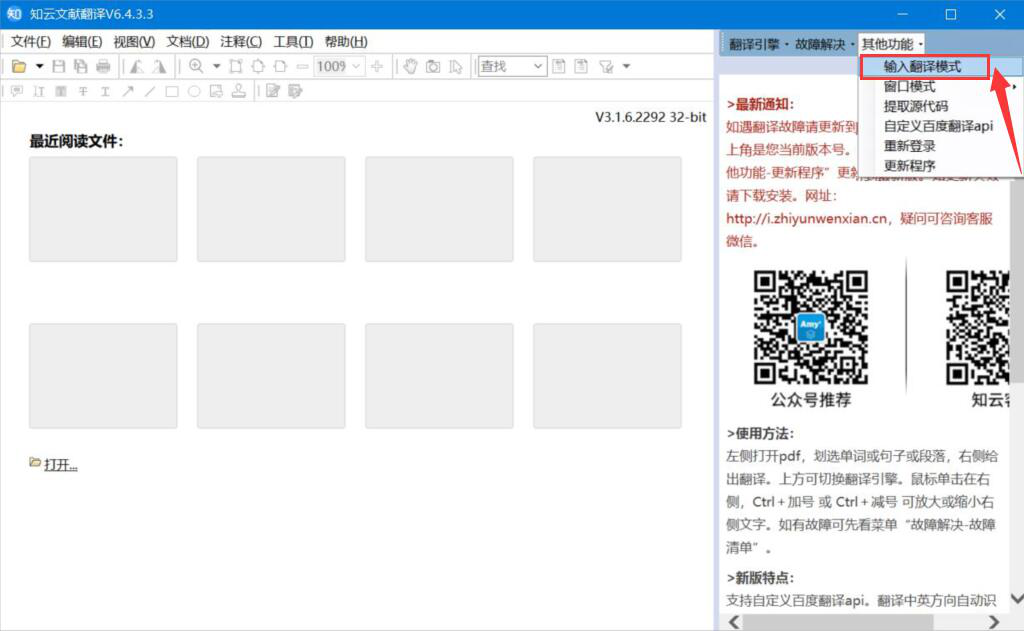Open the 帮助(H) menu

click(x=346, y=42)
